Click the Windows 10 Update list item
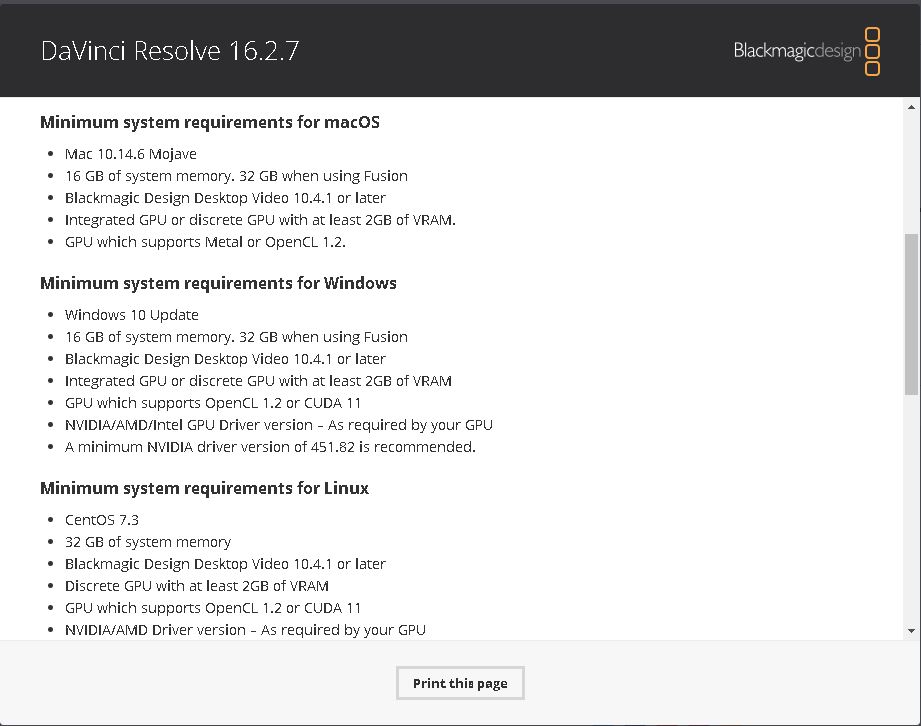This screenshot has width=921, height=726. tap(132, 315)
